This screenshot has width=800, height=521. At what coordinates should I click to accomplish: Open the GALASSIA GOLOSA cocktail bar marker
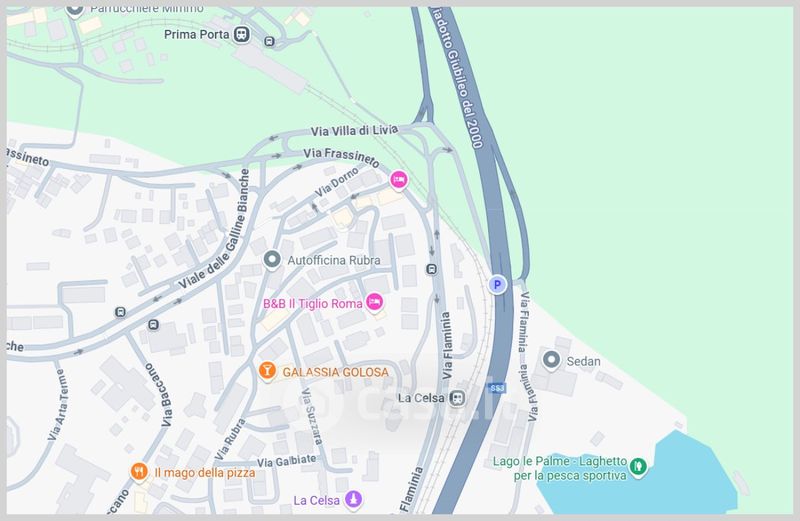[267, 370]
